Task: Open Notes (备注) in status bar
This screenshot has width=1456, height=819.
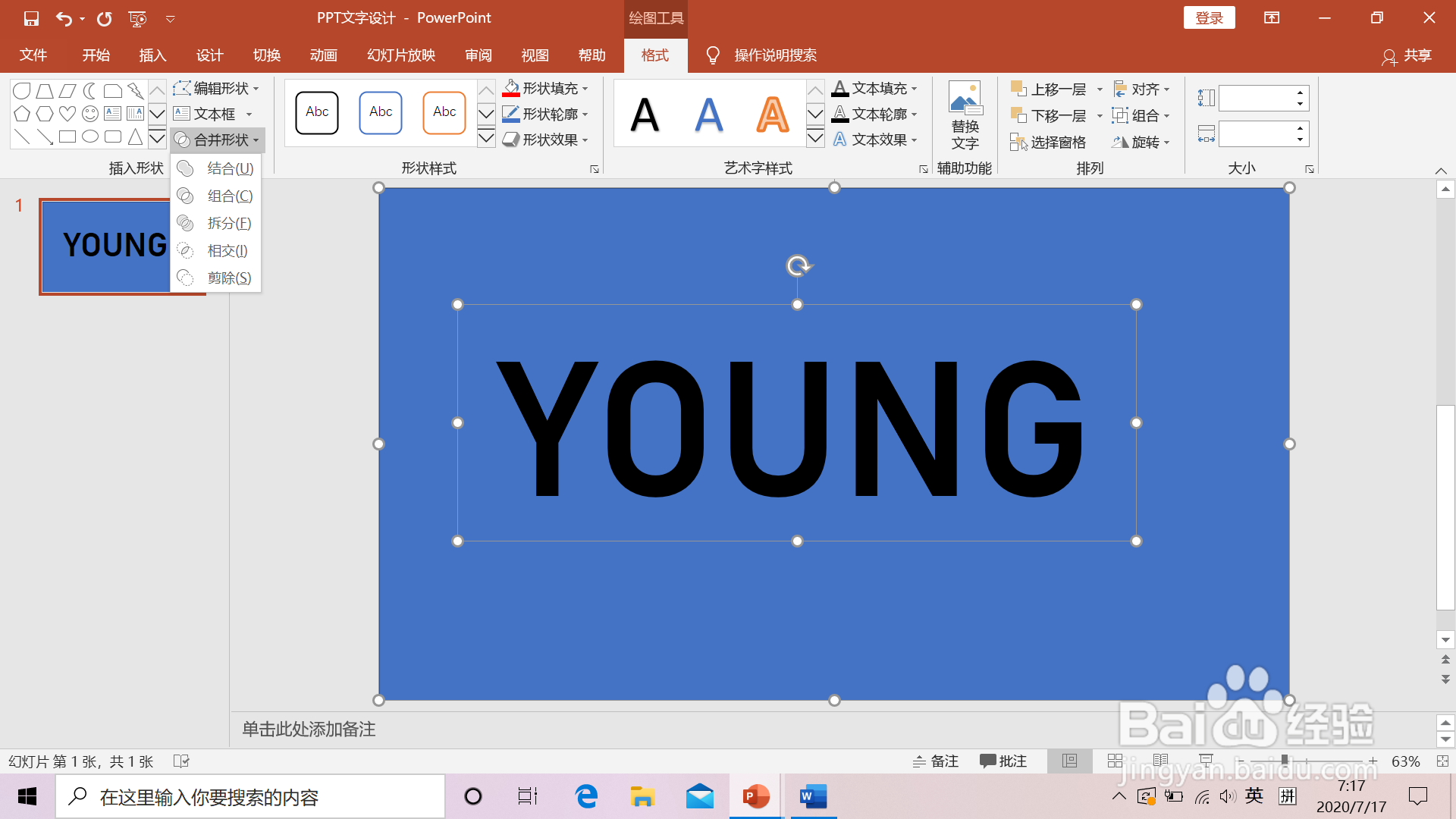Action: 936,761
